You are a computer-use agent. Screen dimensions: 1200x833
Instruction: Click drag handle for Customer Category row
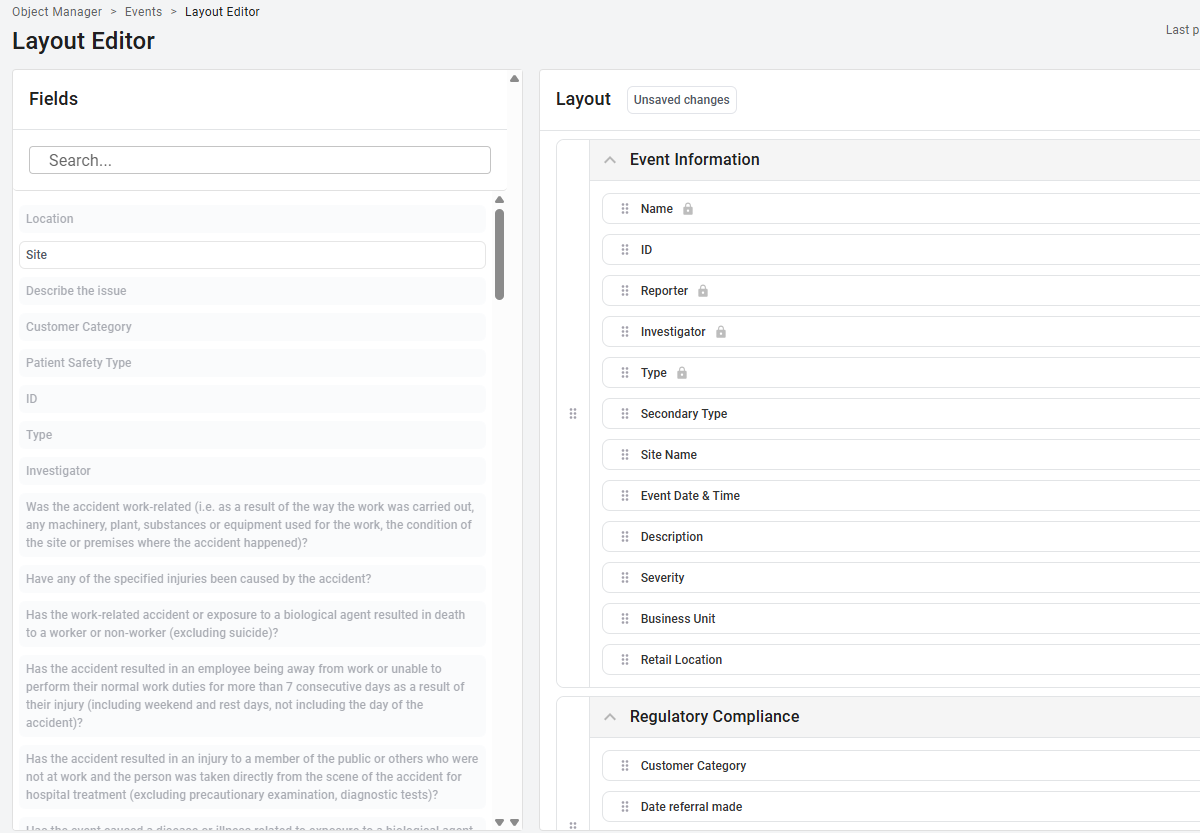[x=625, y=766]
